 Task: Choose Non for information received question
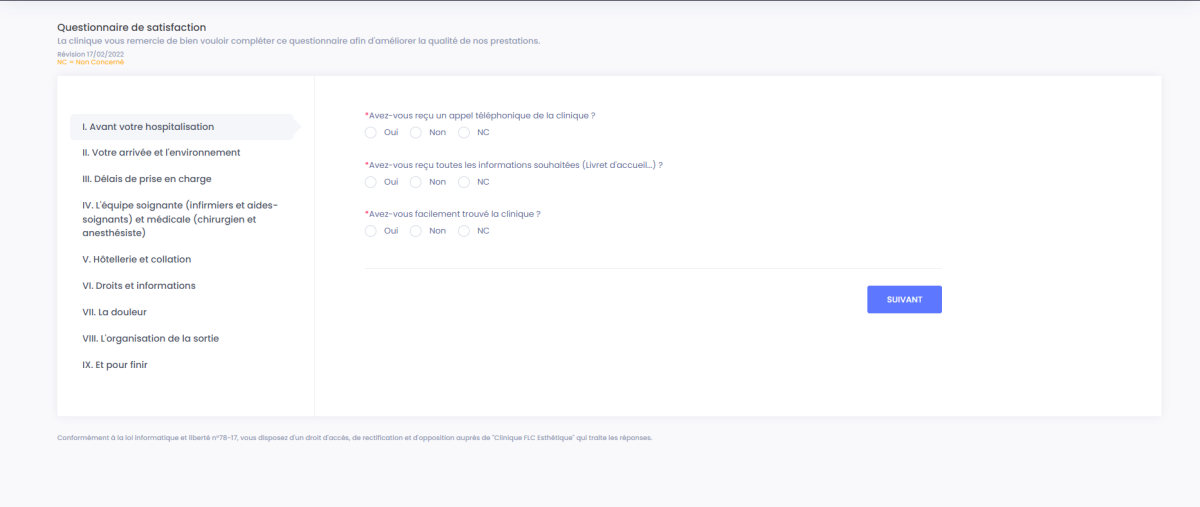pos(416,182)
